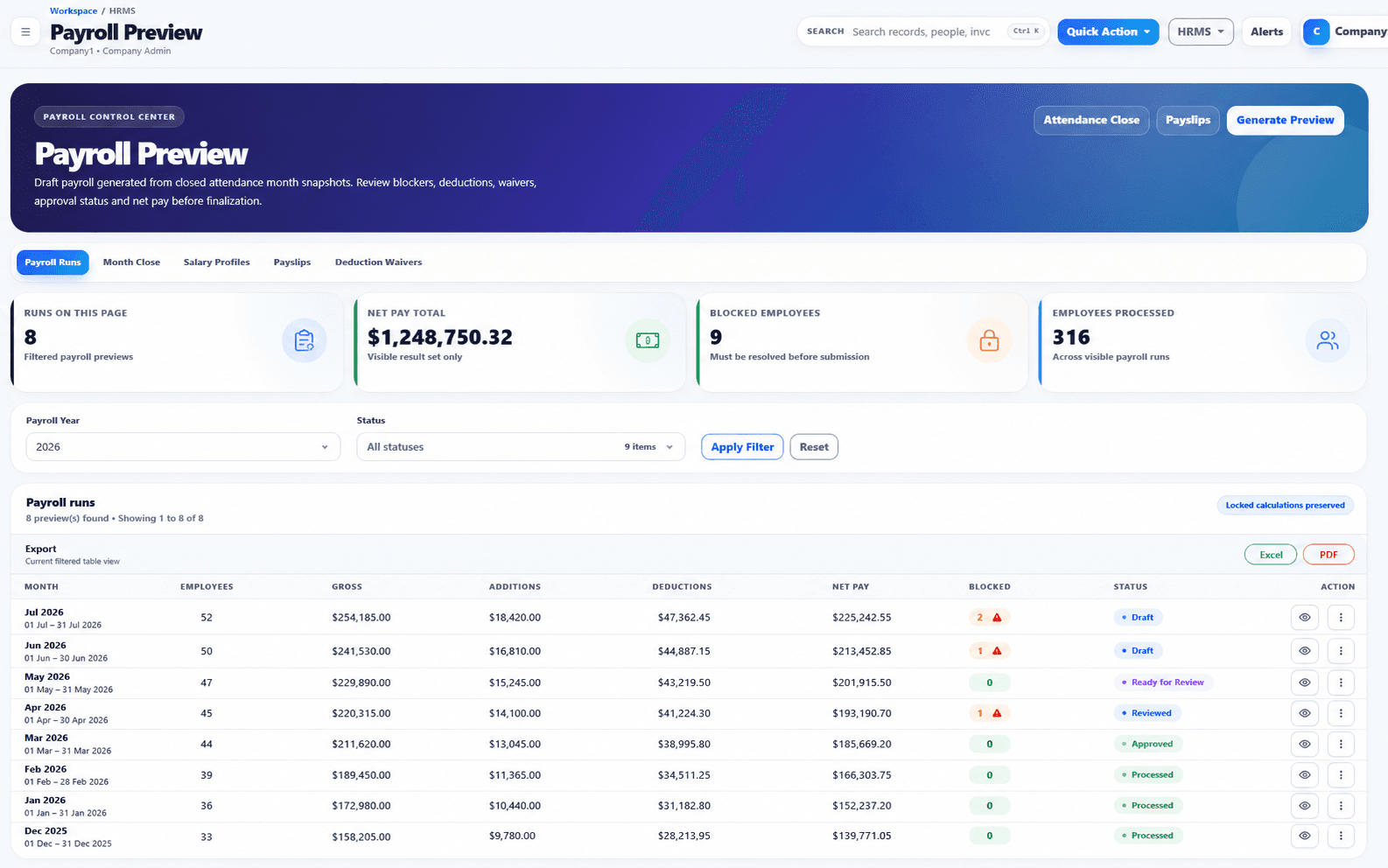Viewport: 1388px width, 868px height.
Task: Click the net pay total money icon
Action: tap(648, 340)
